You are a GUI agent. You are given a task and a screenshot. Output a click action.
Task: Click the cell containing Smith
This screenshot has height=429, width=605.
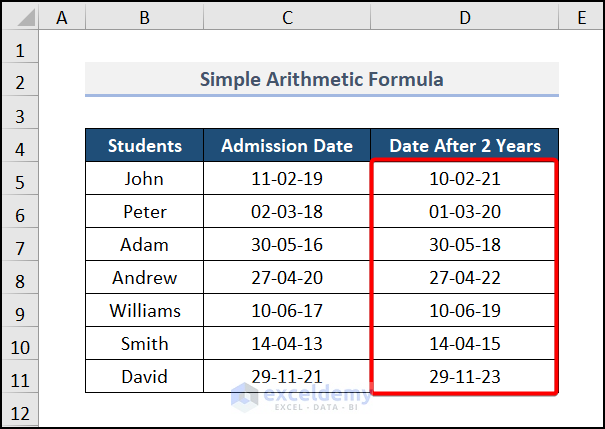pyautogui.click(x=144, y=344)
